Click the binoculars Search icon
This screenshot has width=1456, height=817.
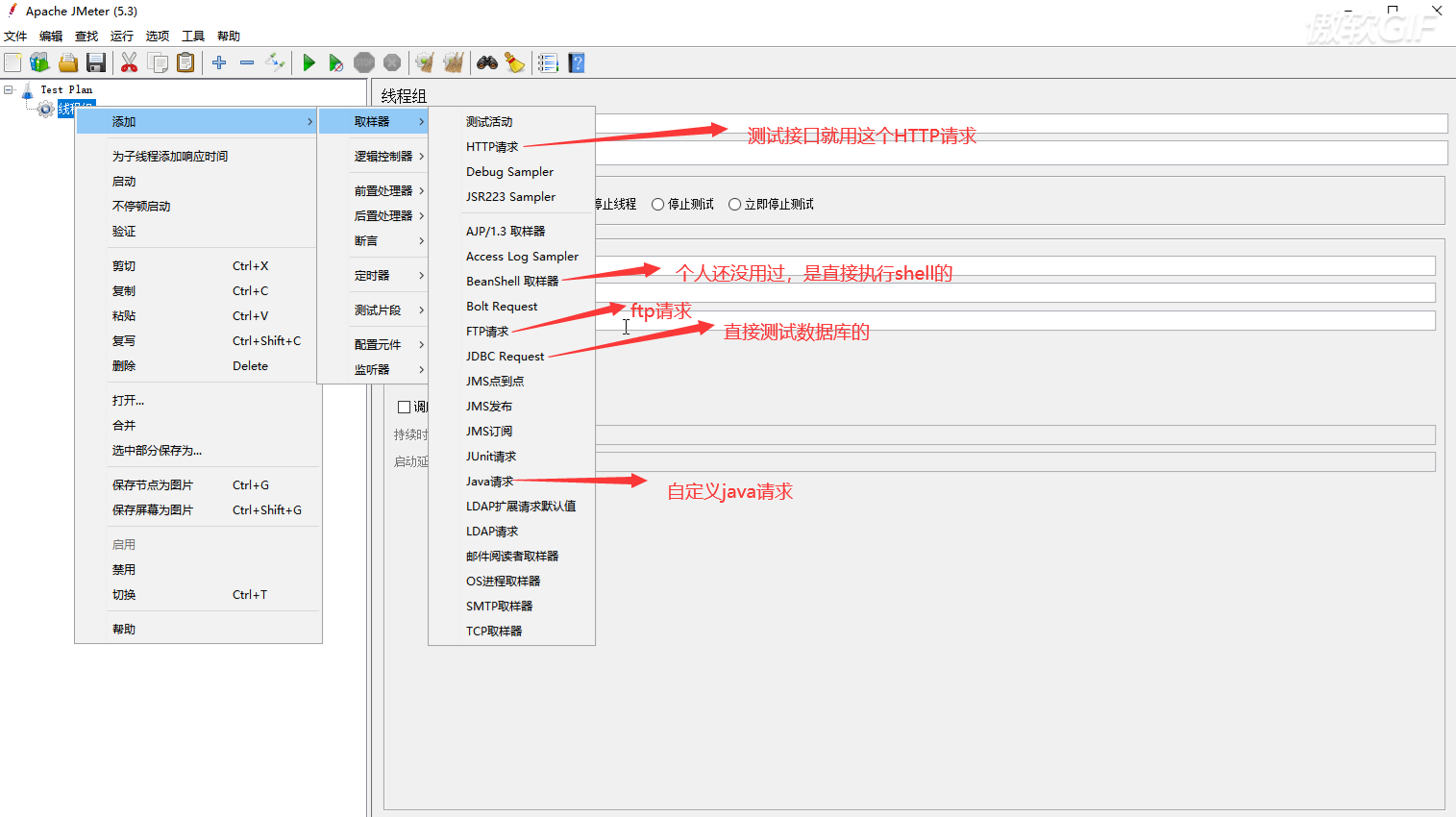[x=487, y=63]
